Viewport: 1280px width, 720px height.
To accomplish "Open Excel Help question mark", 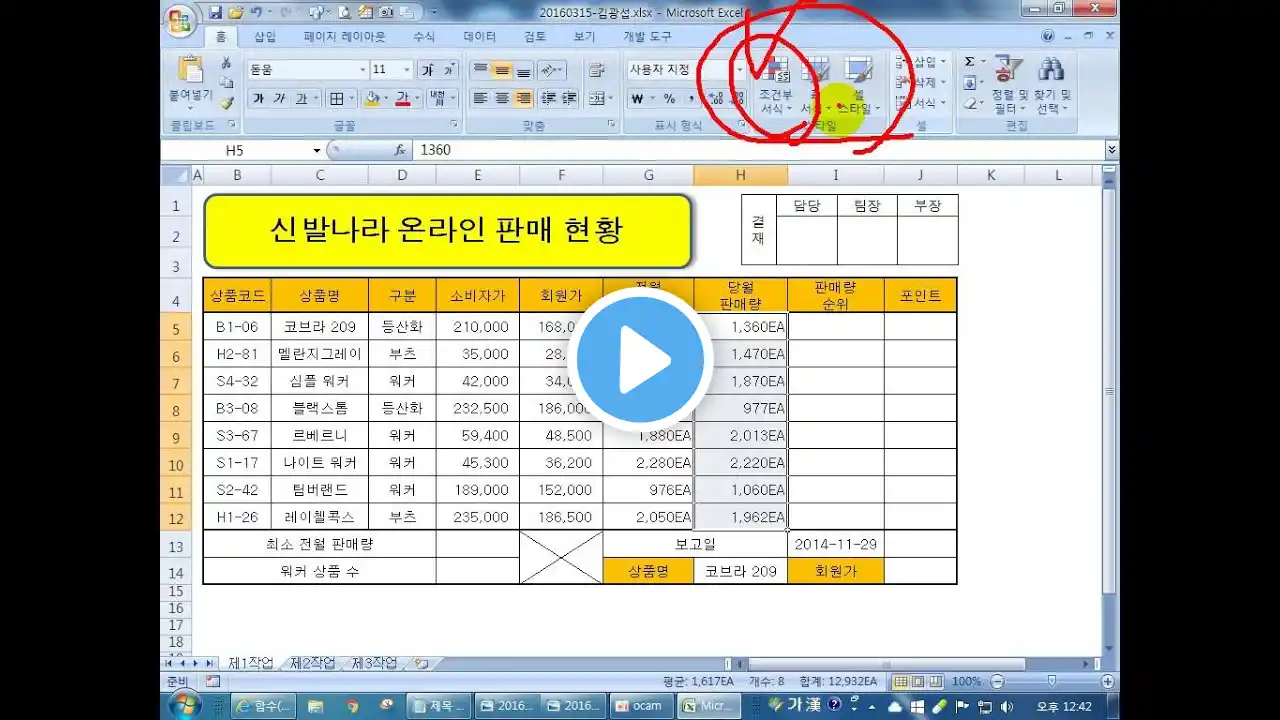I will pos(1048,36).
